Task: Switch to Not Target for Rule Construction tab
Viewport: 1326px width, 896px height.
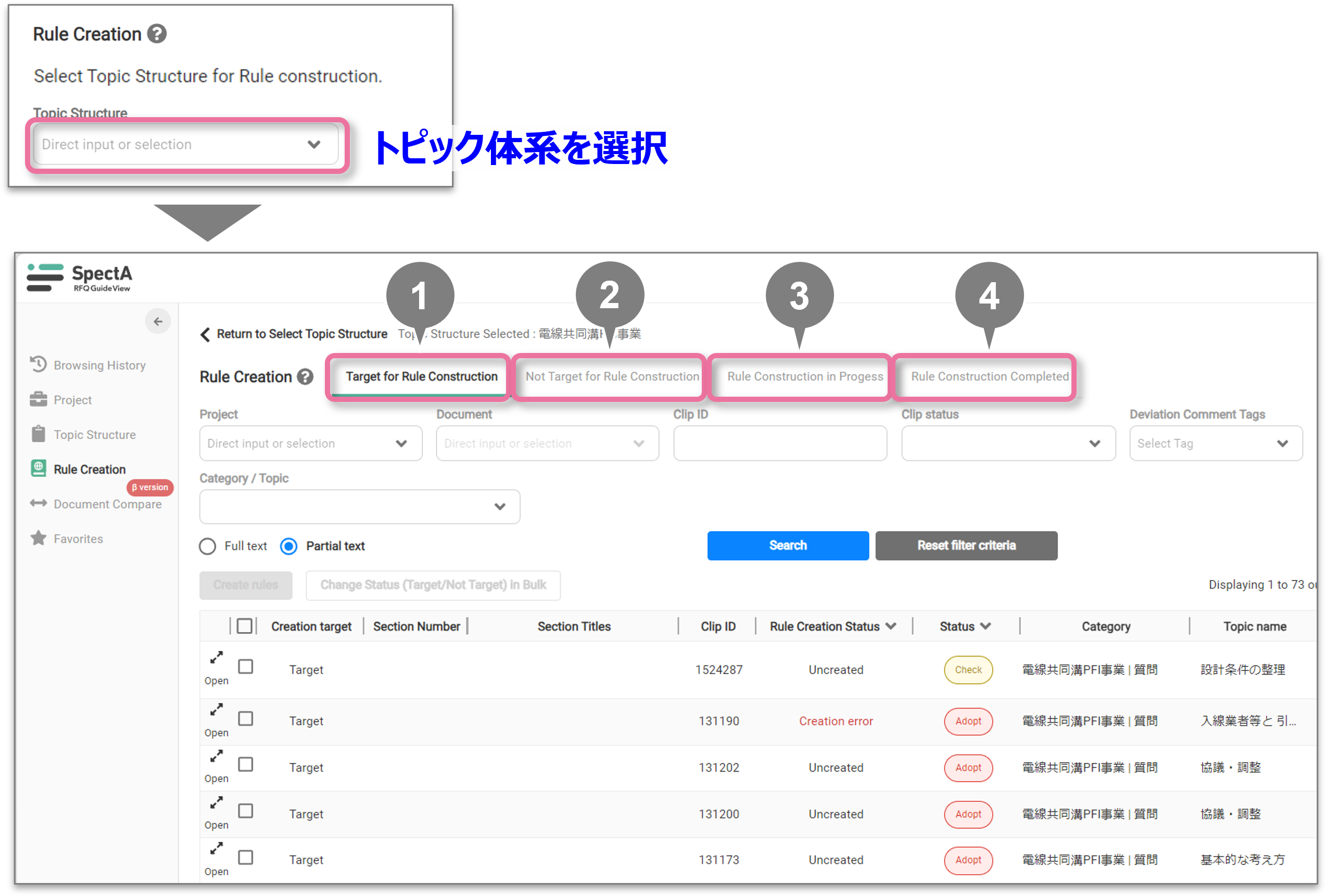Action: coord(612,376)
